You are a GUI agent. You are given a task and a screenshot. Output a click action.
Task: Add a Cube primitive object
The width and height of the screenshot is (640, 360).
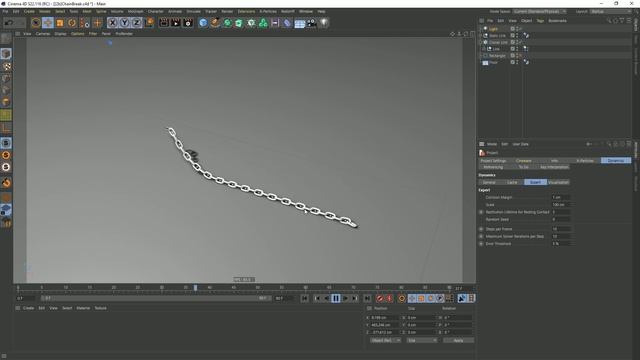pos(203,23)
